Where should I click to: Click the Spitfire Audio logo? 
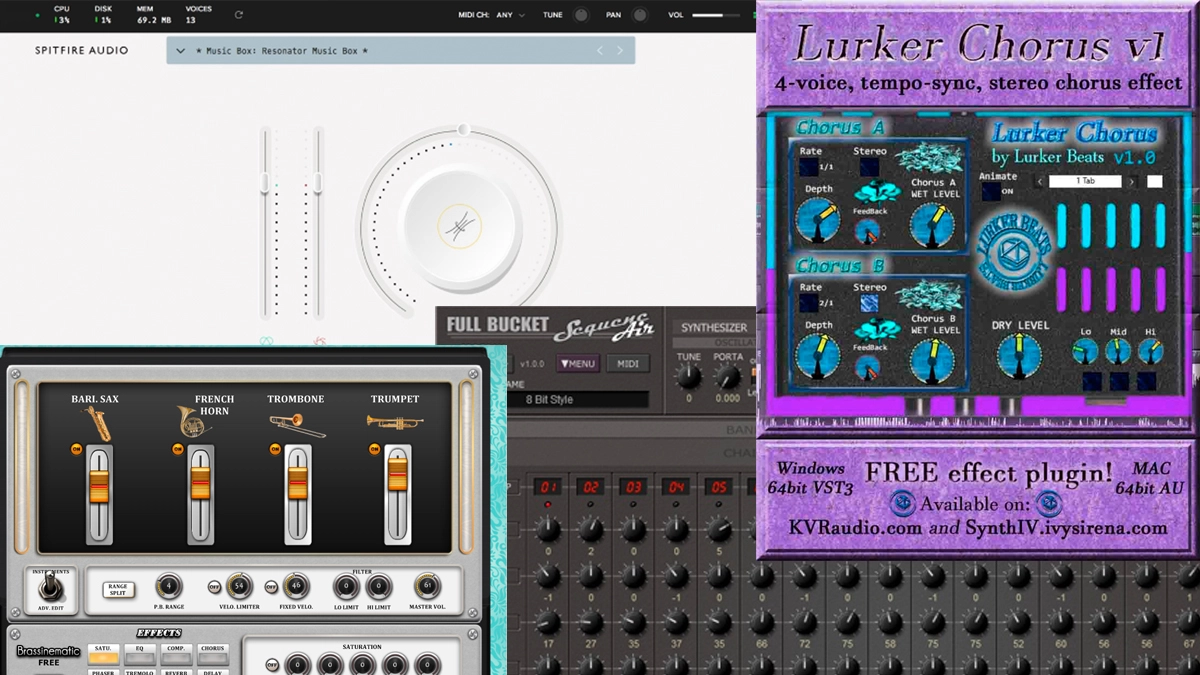pyautogui.click(x=82, y=50)
